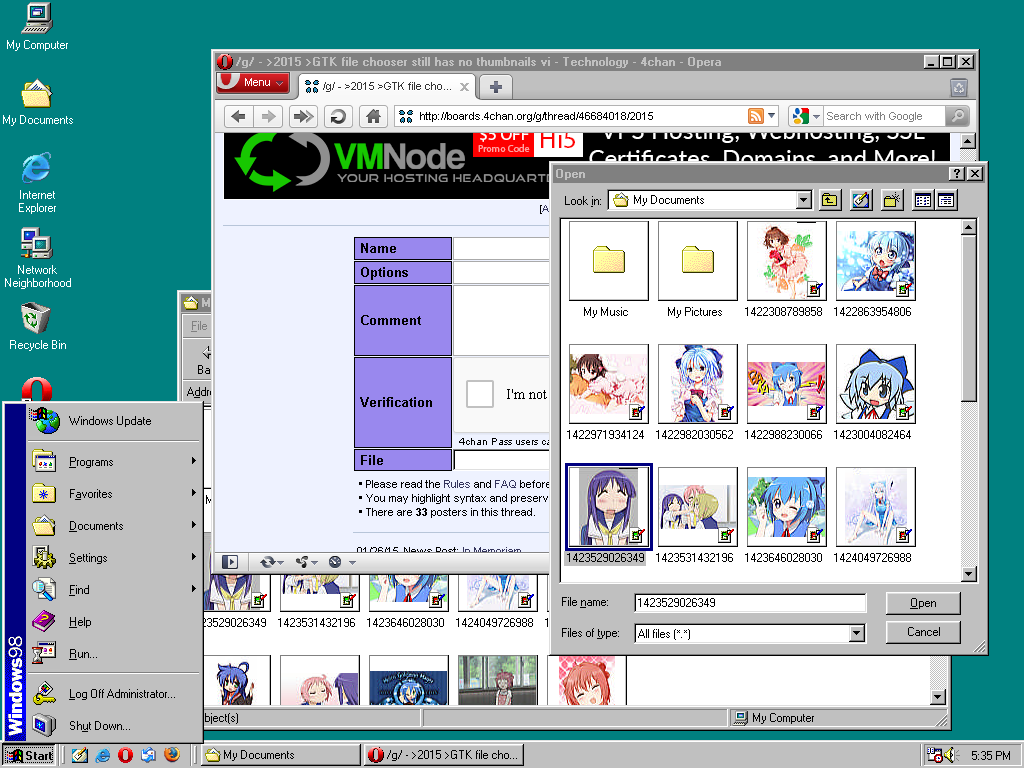Image resolution: width=1024 pixels, height=768 pixels.
Task: Expand the Documents submenu in Start menu
Action: pos(114,526)
